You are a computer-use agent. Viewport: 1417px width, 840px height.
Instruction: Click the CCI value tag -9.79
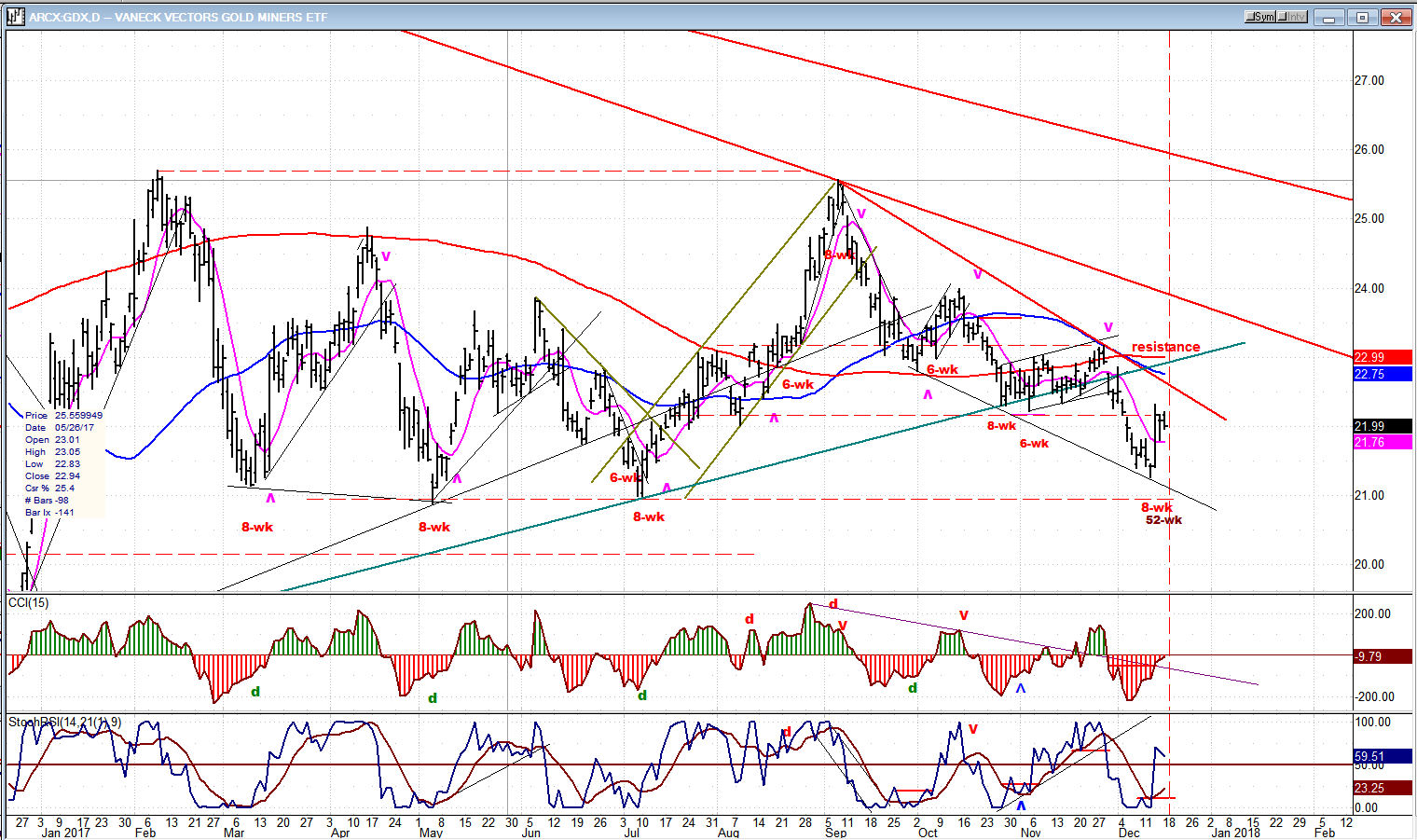[x=1383, y=656]
